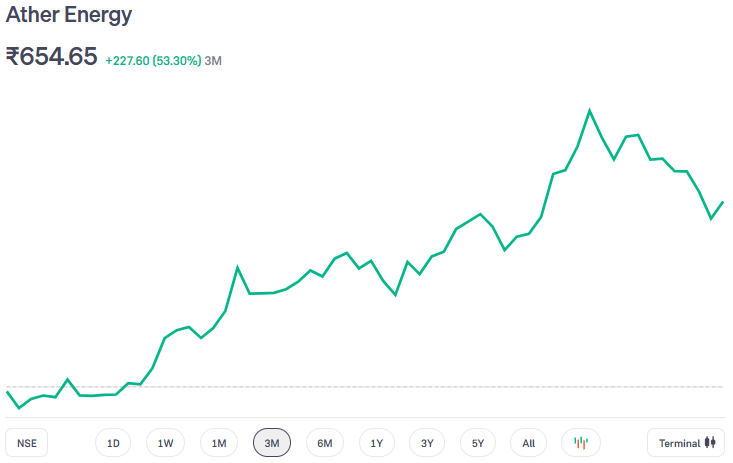Click the candle icon beside Terminal
Screen dimensions: 733x463
(711, 443)
